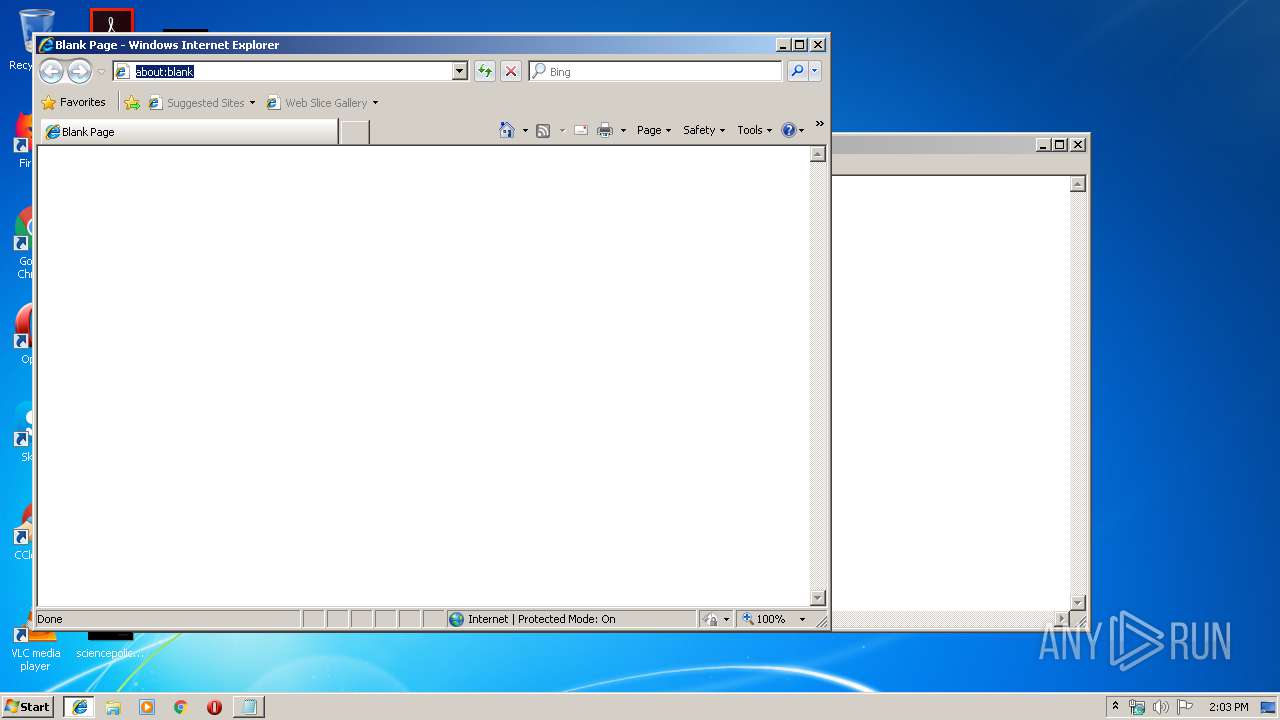Click the network tray icon
The height and width of the screenshot is (720, 1280).
tap(1137, 707)
